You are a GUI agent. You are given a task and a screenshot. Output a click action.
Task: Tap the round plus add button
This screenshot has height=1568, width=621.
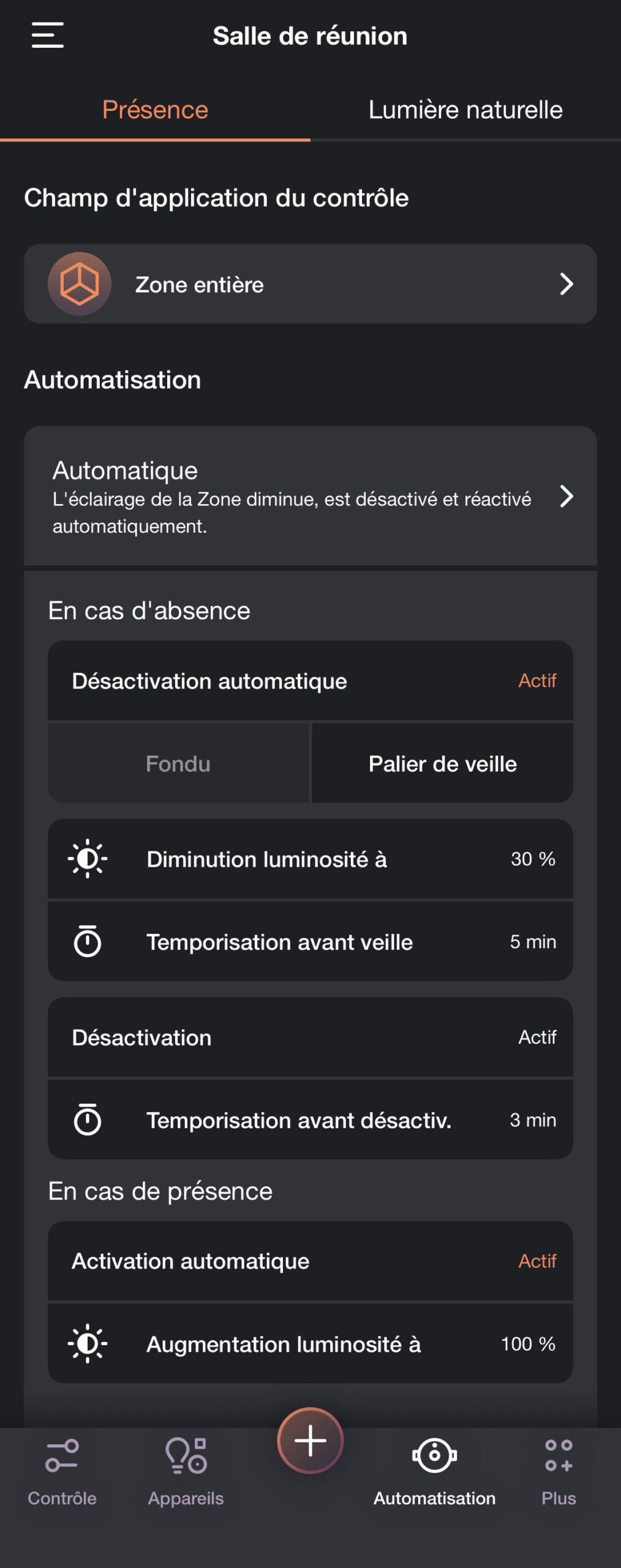[310, 1441]
